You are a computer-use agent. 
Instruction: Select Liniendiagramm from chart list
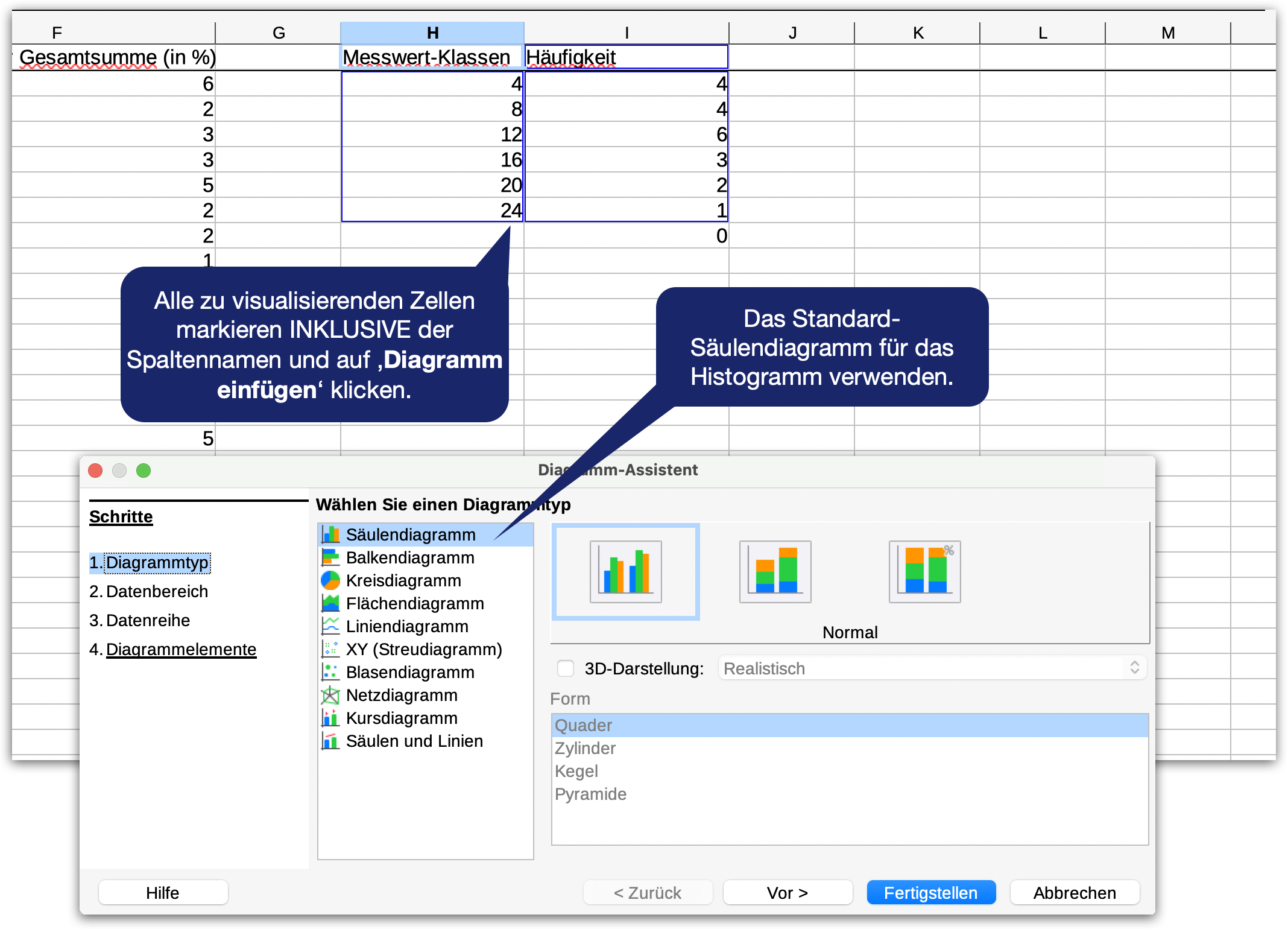[407, 626]
